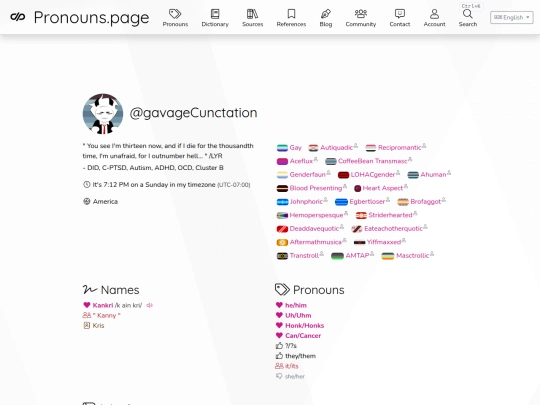The image size is (540, 405).
Task: Open the Can/Cancer pronoun link
Action: 303,336
